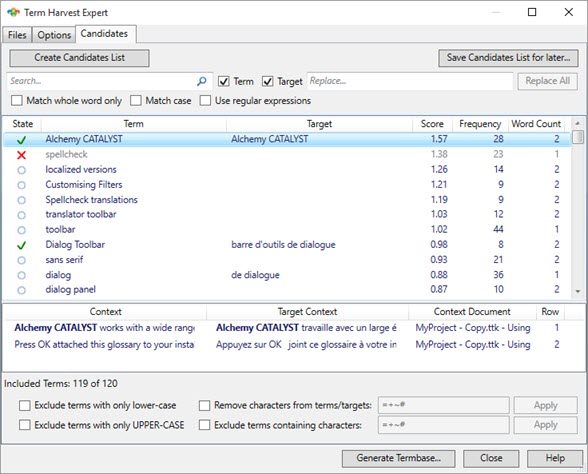Click the Replace All button
Screen dimensions: 588x474
(548, 81)
